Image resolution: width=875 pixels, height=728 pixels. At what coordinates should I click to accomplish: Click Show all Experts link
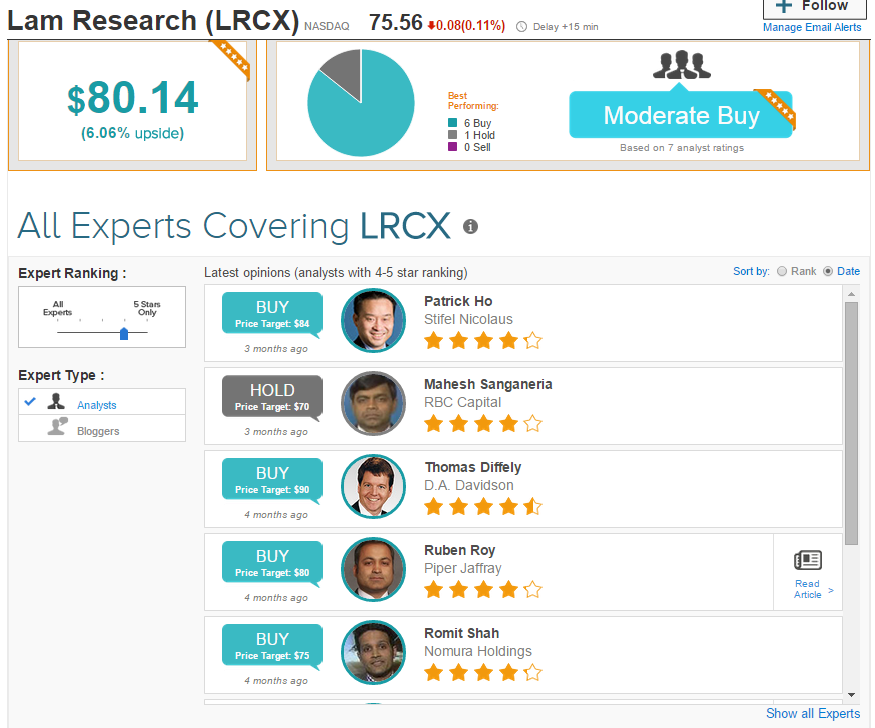pyautogui.click(x=813, y=713)
